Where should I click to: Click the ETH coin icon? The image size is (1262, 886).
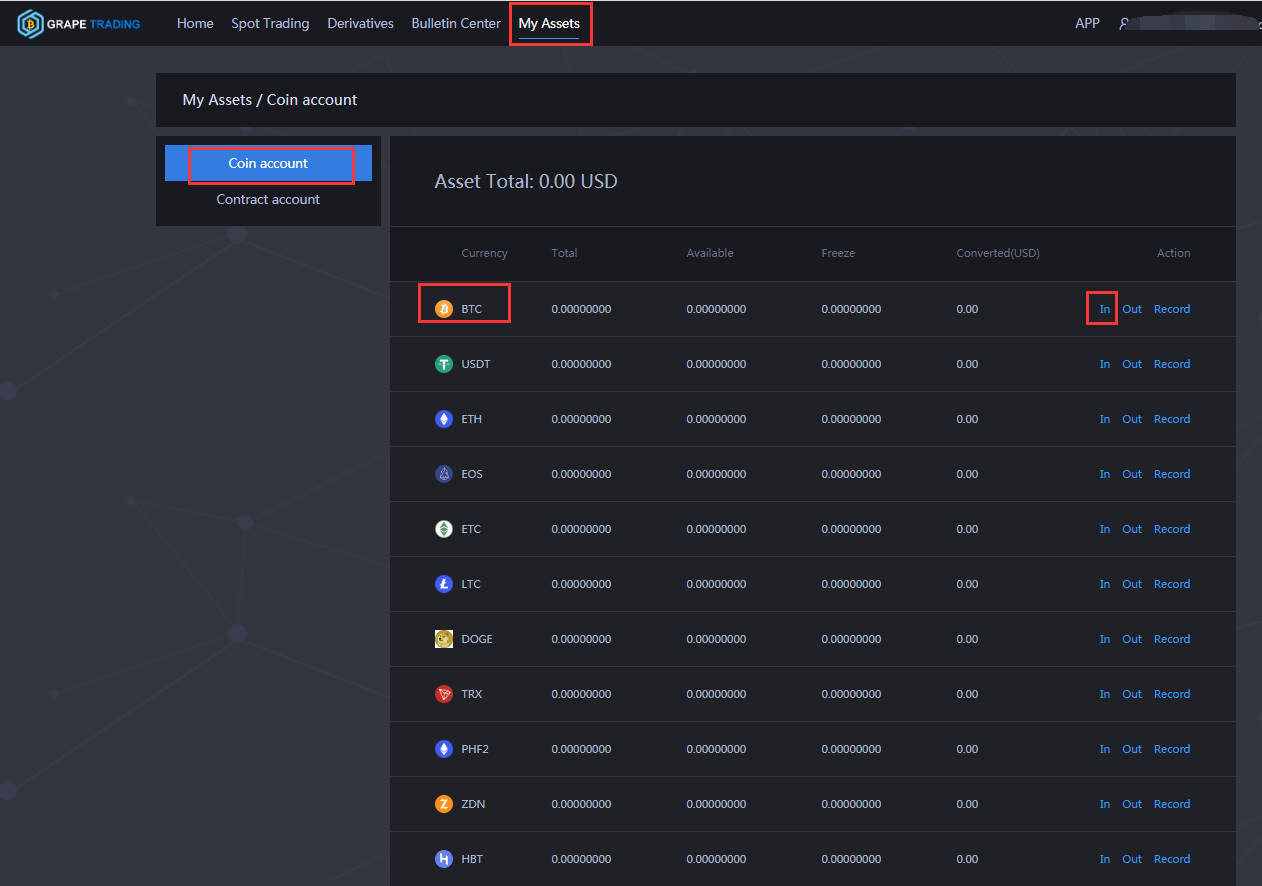444,419
